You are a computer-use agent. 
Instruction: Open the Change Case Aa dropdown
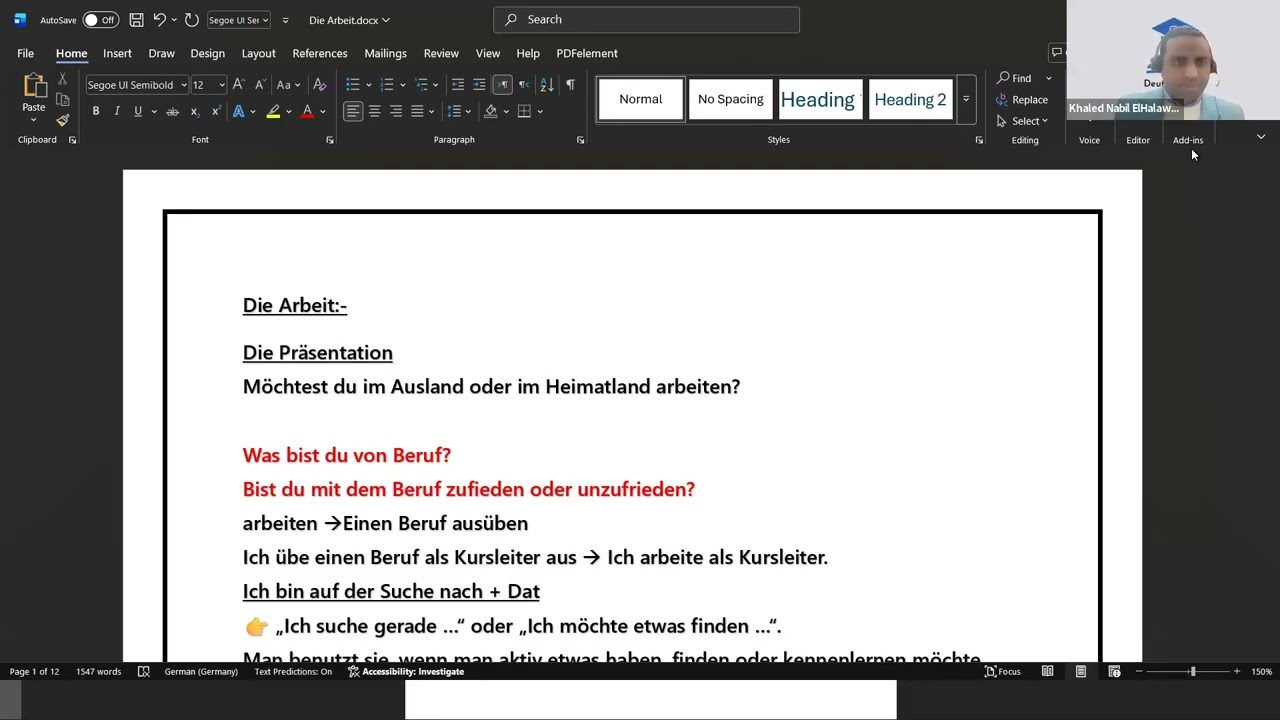click(x=288, y=85)
